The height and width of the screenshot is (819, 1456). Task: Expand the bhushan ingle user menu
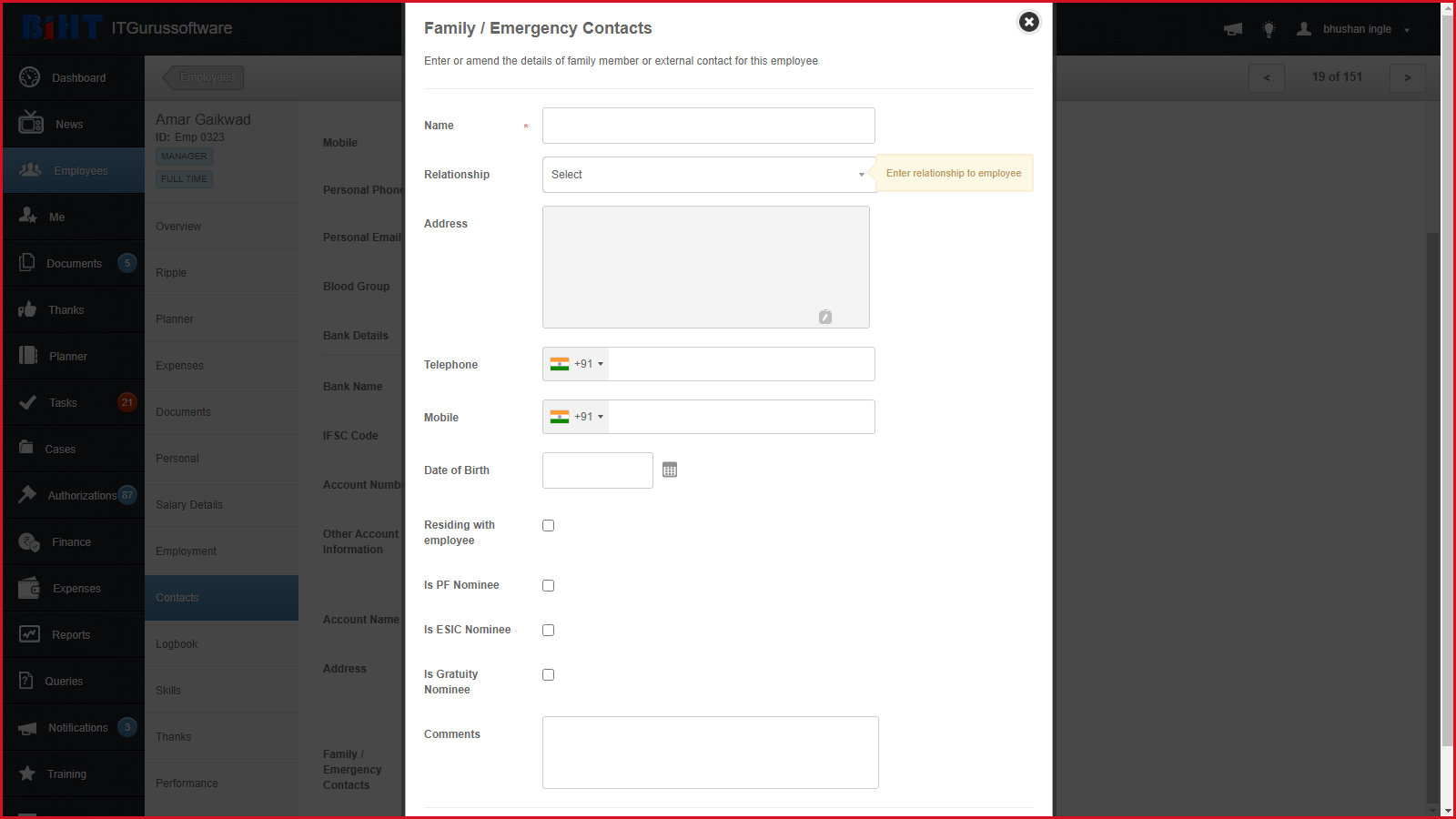1366,29
